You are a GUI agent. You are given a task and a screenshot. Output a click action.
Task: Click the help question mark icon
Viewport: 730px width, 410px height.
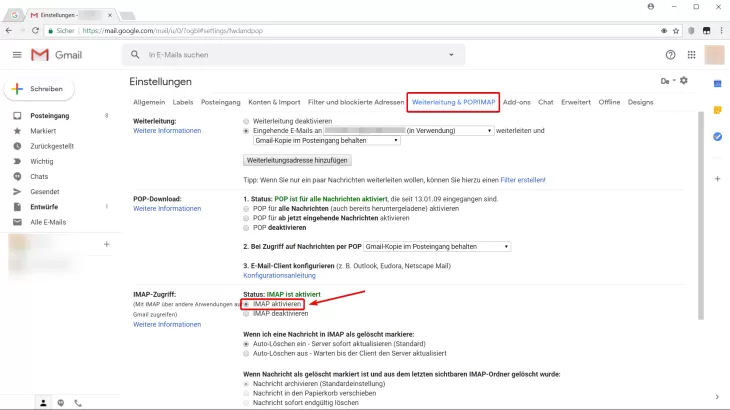pos(671,54)
